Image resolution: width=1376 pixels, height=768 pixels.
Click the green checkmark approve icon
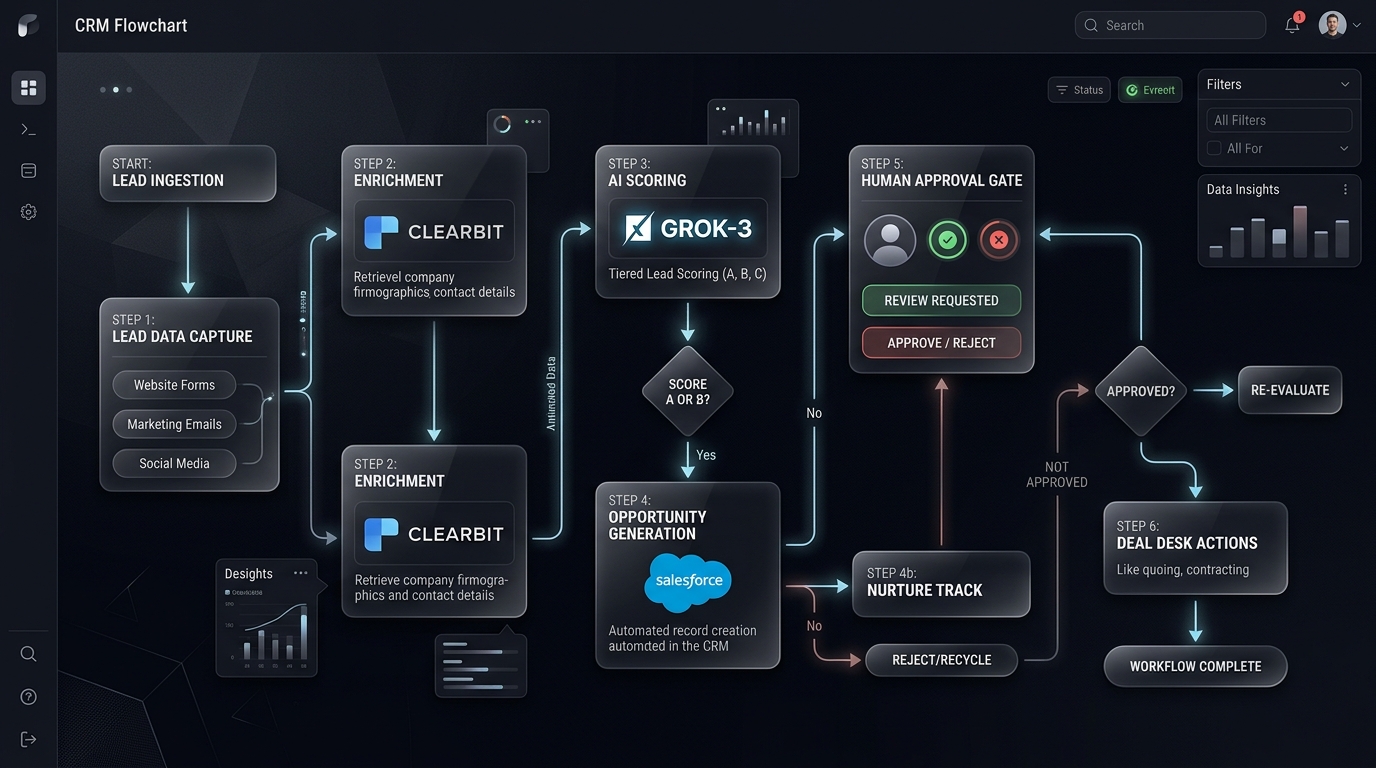tap(948, 240)
